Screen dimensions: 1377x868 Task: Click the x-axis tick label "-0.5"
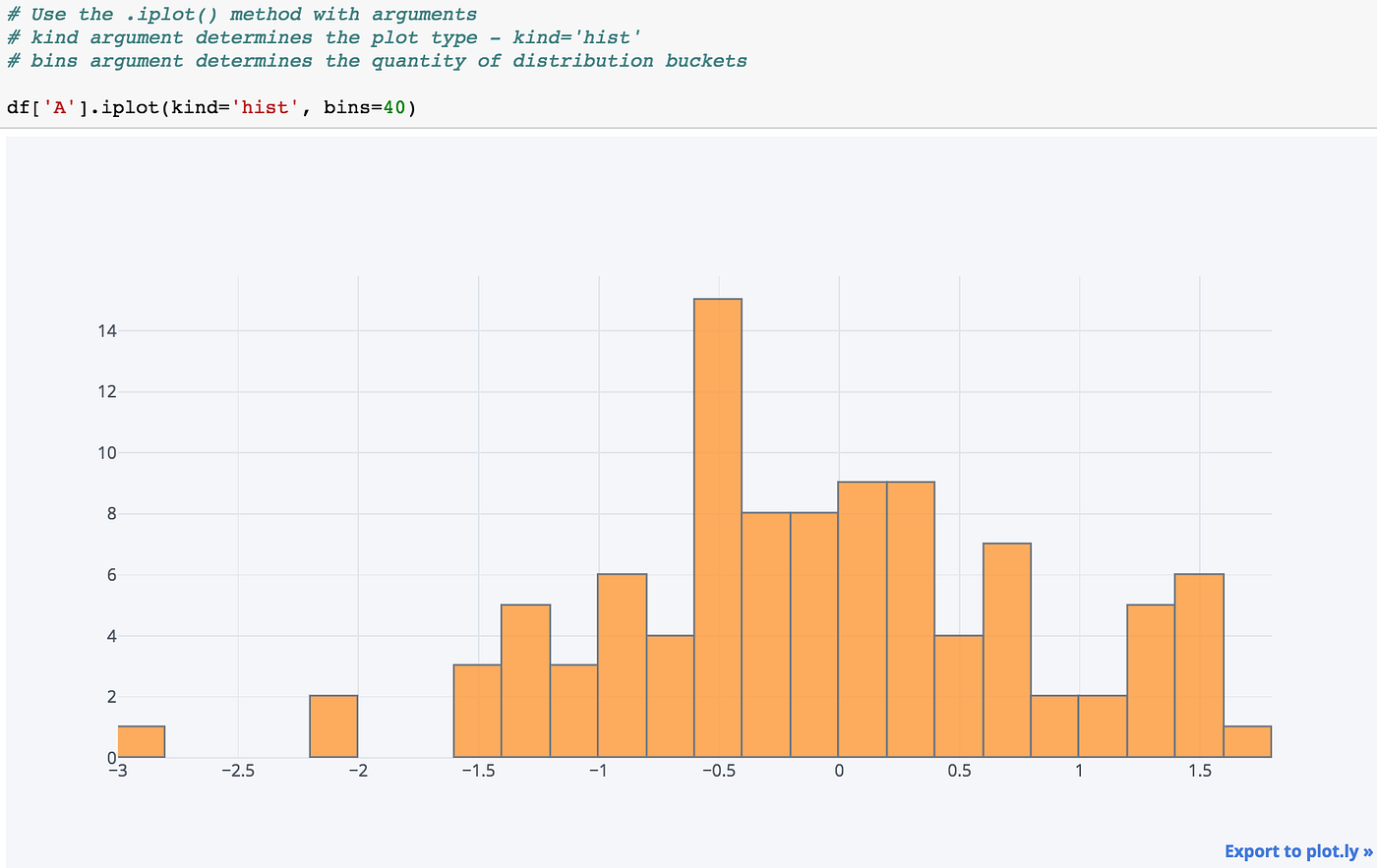[718, 771]
